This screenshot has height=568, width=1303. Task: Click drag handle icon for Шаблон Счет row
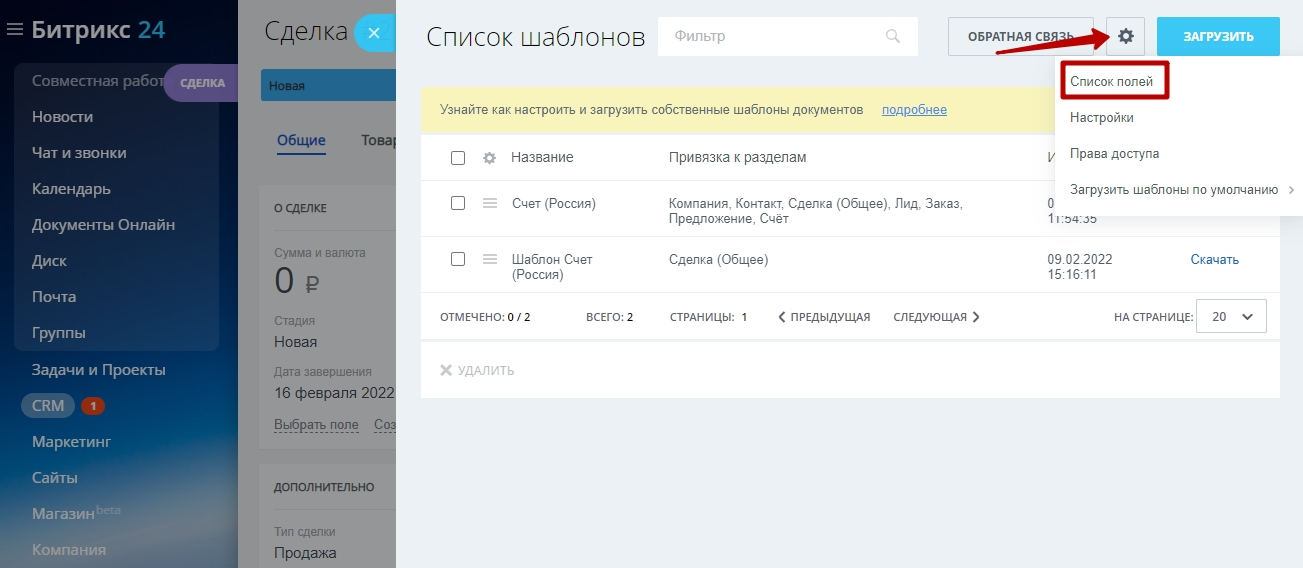[x=490, y=259]
